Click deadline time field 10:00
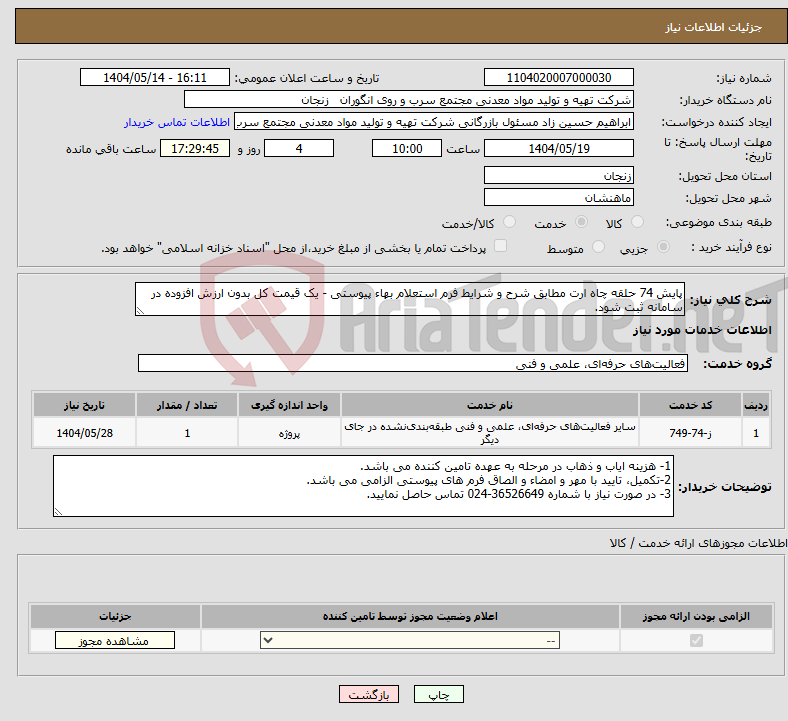 [407, 148]
